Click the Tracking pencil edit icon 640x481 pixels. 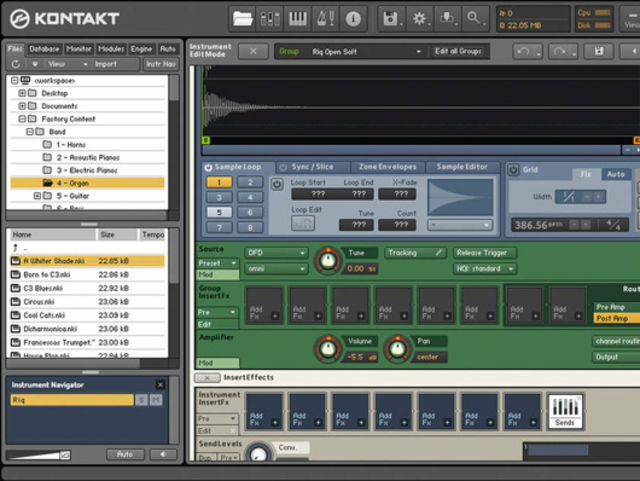(439, 253)
